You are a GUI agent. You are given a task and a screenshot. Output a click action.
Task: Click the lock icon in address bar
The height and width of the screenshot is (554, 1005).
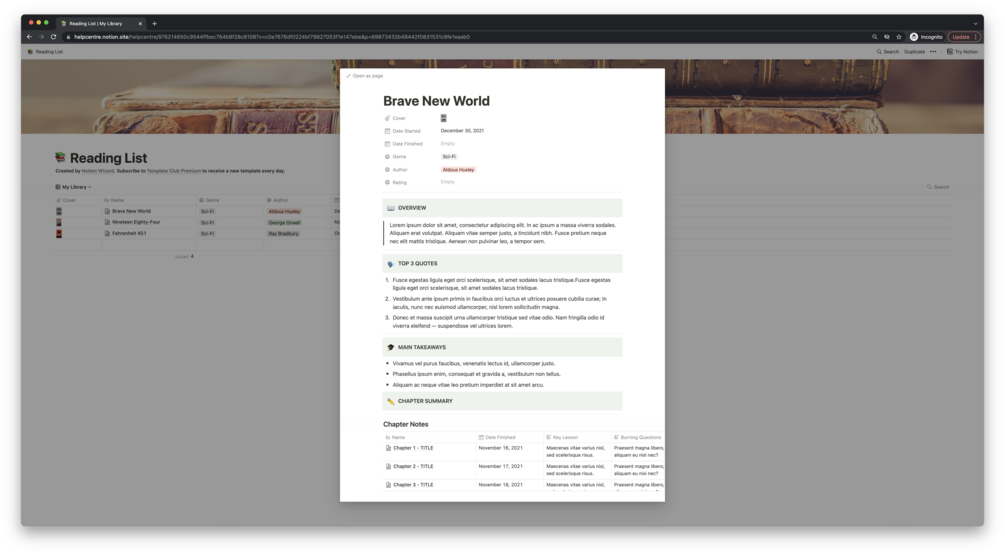[69, 37]
